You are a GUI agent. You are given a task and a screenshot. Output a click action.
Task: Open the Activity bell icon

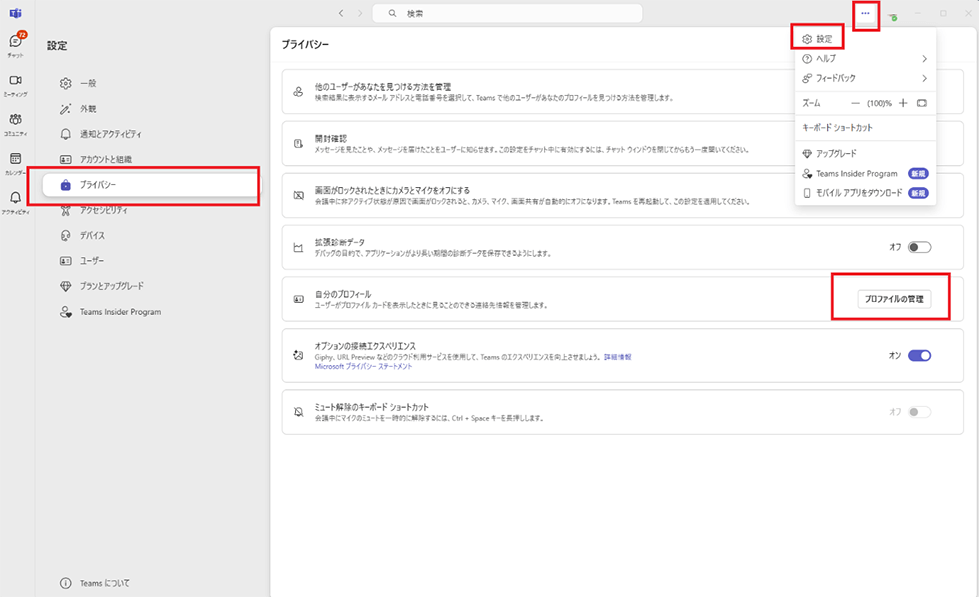pos(15,198)
